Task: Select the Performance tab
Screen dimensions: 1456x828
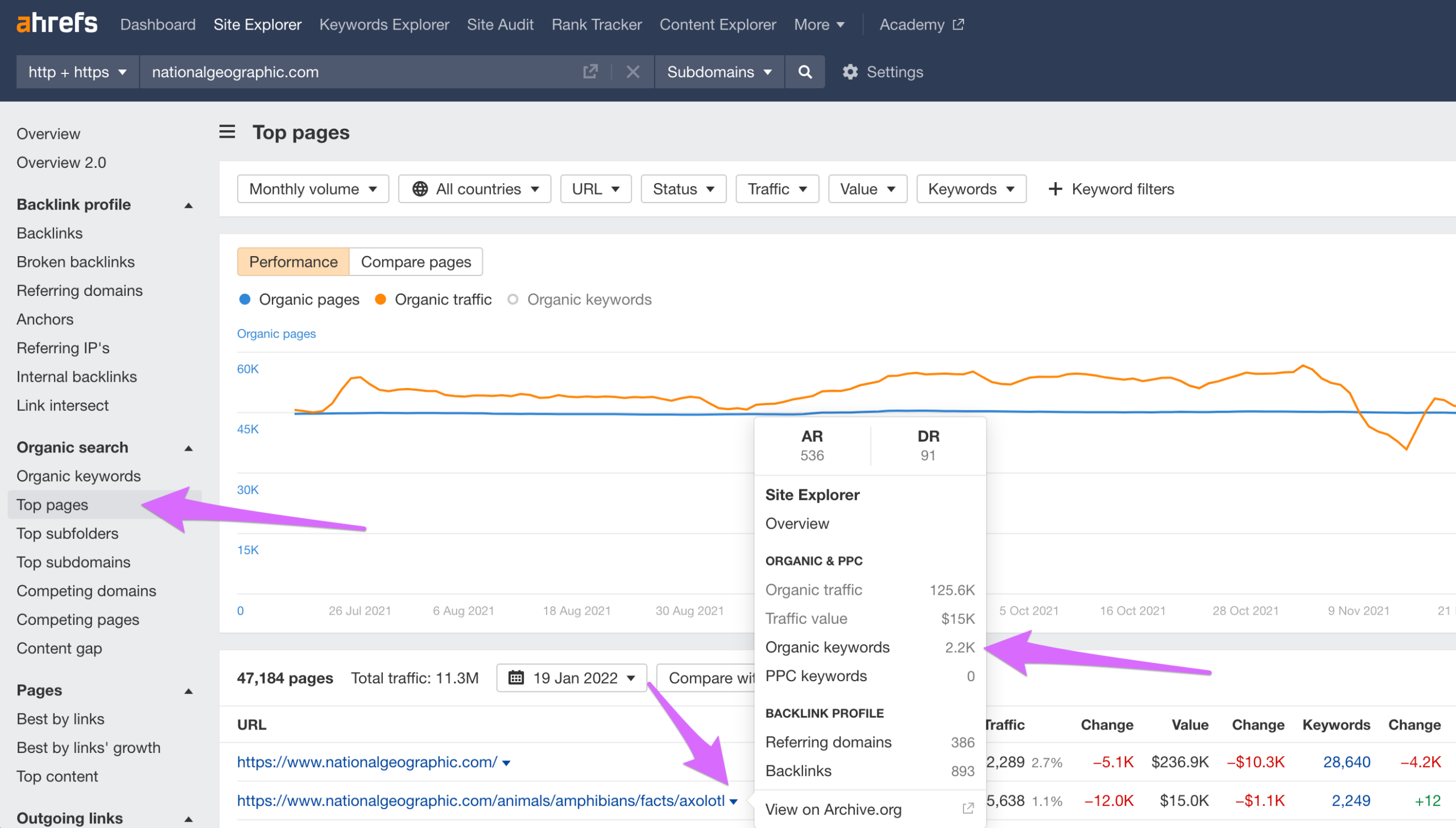Action: (x=293, y=262)
